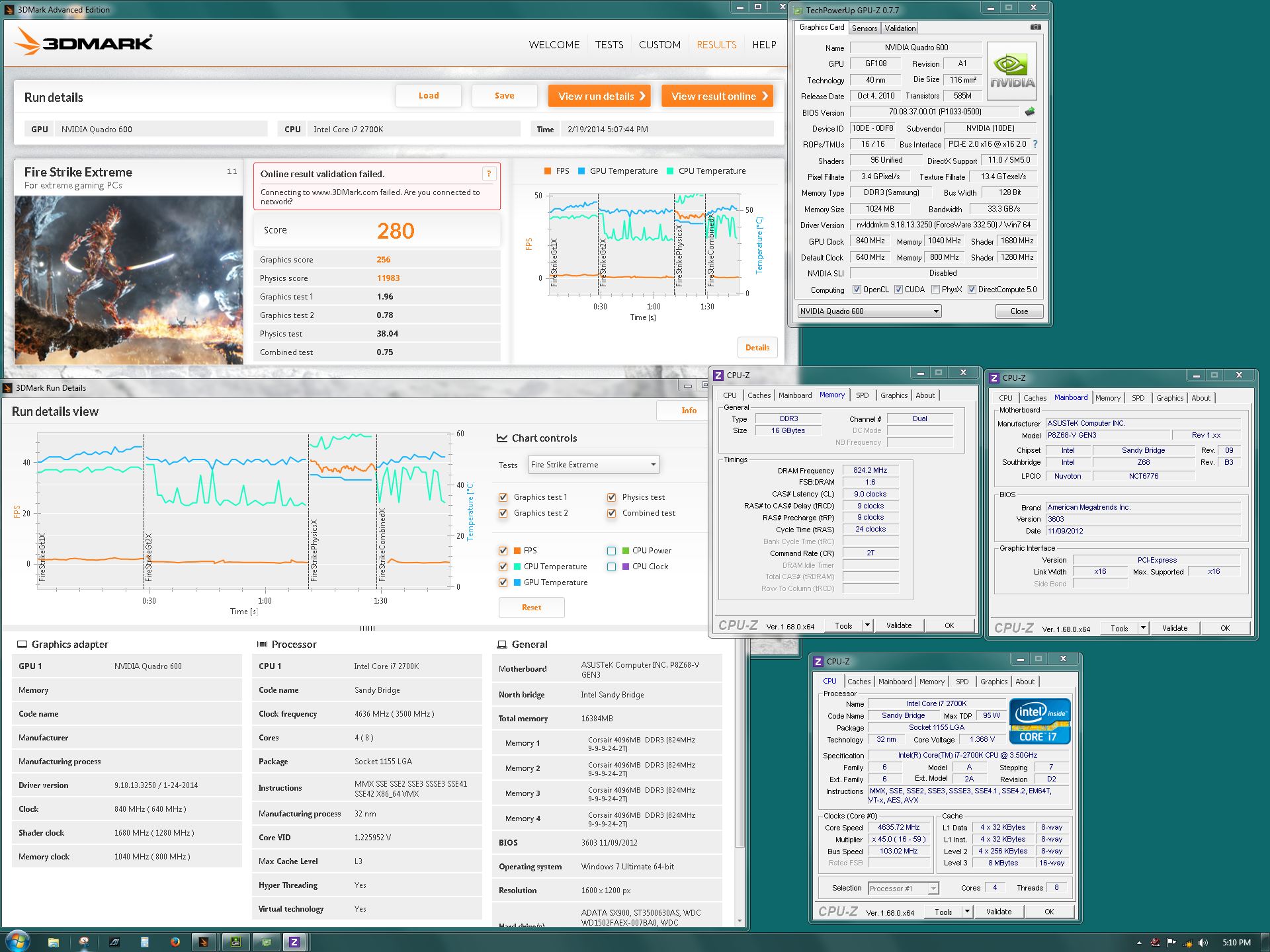The height and width of the screenshot is (952, 1270).
Task: Uncheck the Physics test checkbox
Action: pyautogui.click(x=611, y=497)
